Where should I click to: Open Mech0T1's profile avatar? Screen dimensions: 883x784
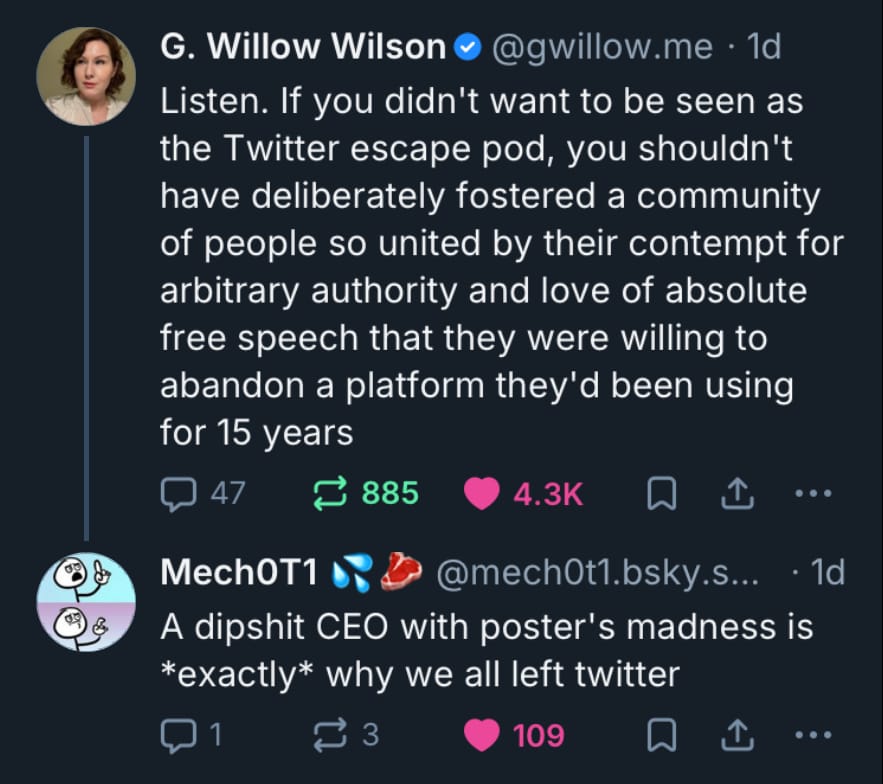coord(85,602)
